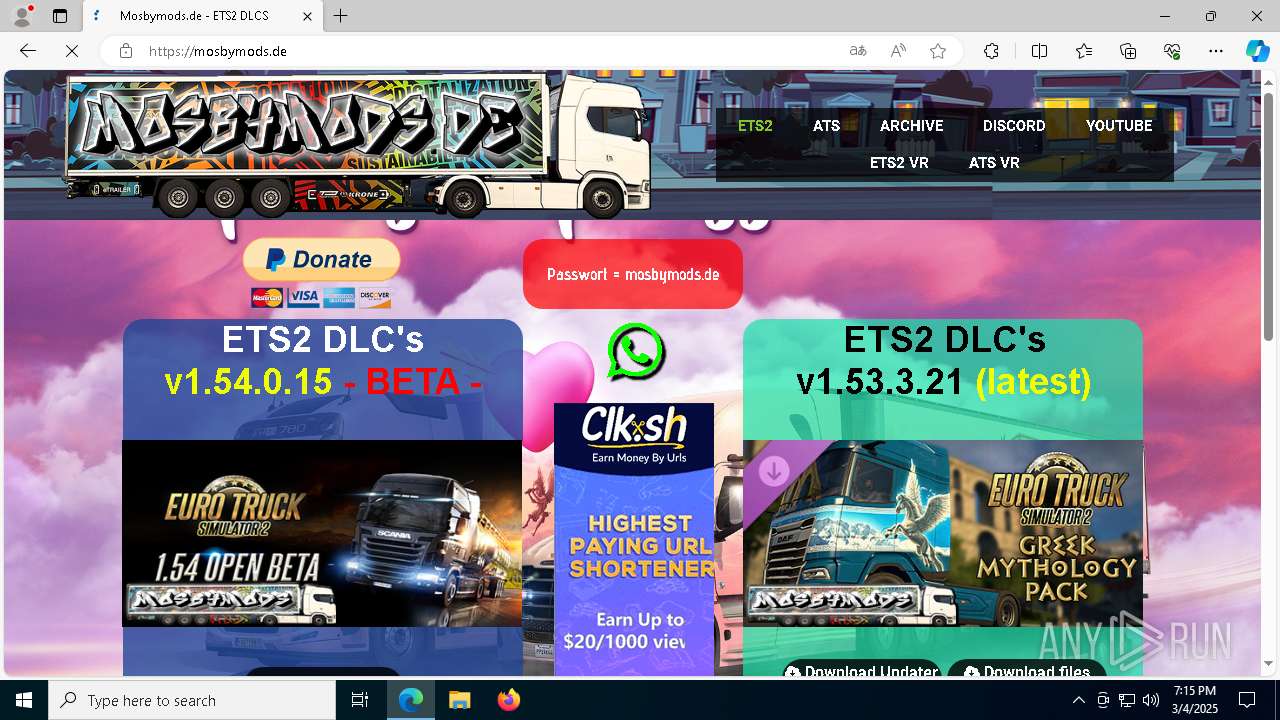
Task: Show hidden system tray icons
Action: (x=1078, y=700)
